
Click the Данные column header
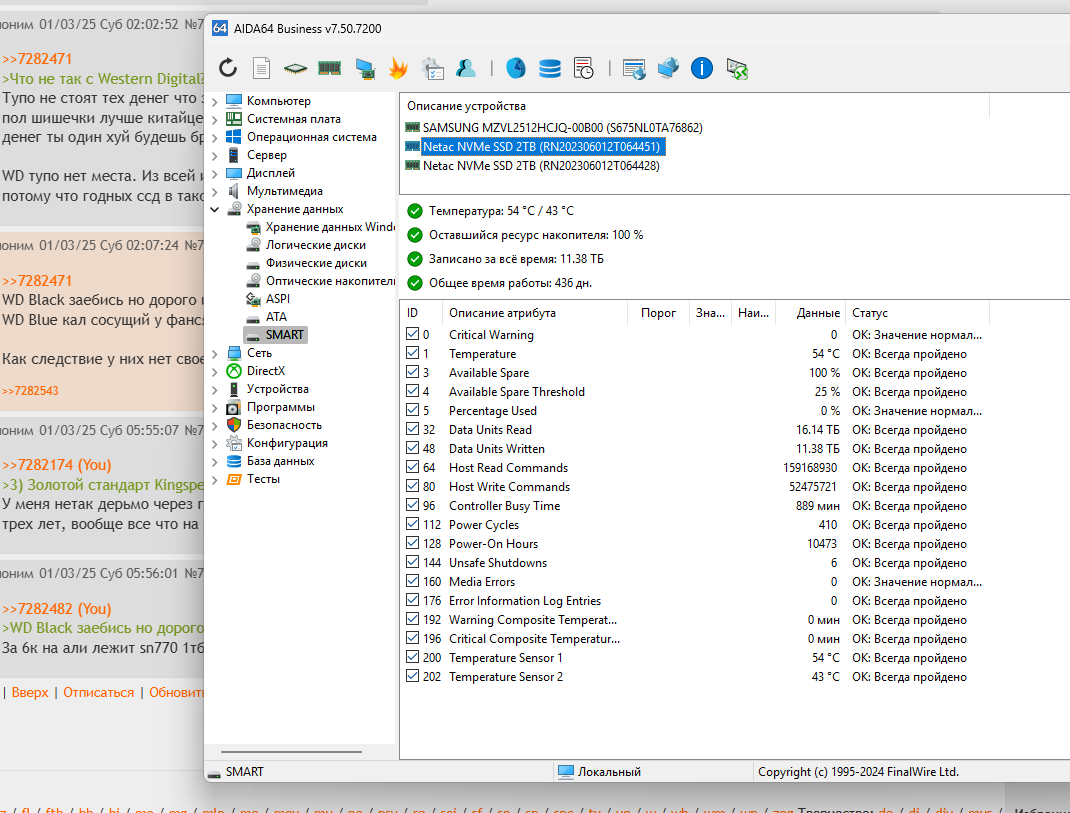coord(811,313)
